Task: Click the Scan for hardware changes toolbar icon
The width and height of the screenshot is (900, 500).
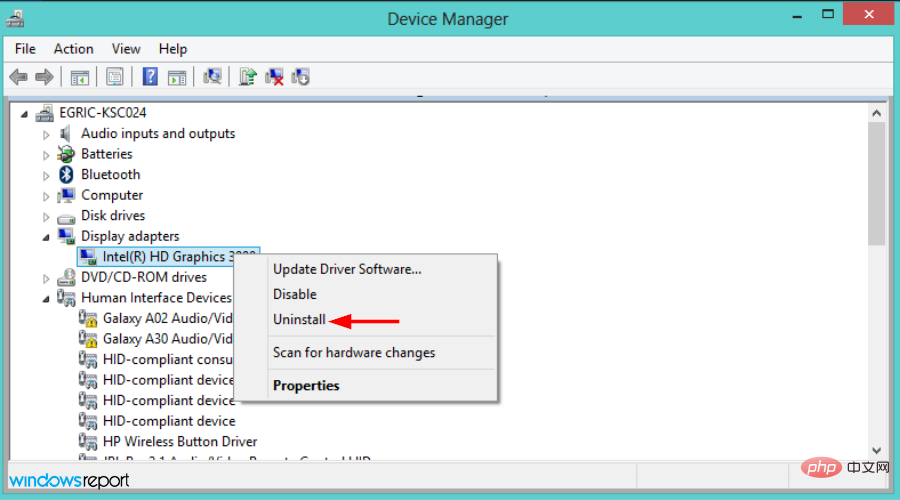Action: click(212, 76)
